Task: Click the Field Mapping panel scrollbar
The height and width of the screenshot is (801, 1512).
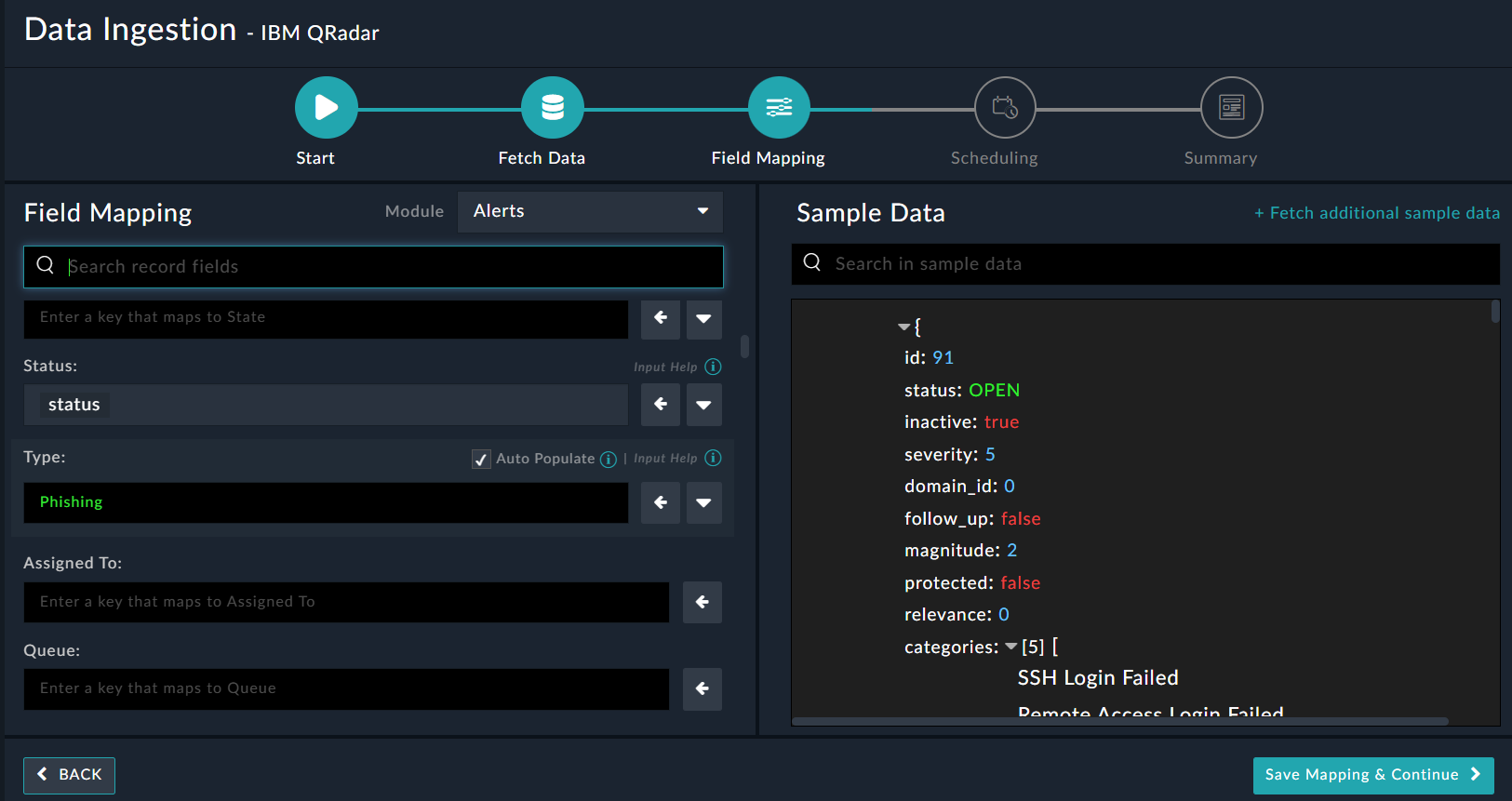Action: click(x=744, y=346)
